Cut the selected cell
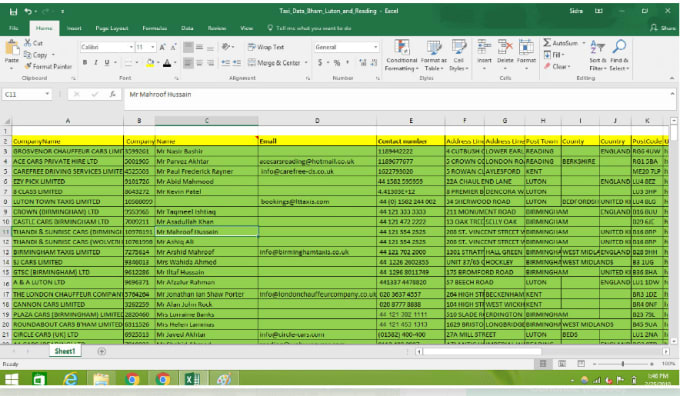This screenshot has height=396, width=680. point(33,43)
